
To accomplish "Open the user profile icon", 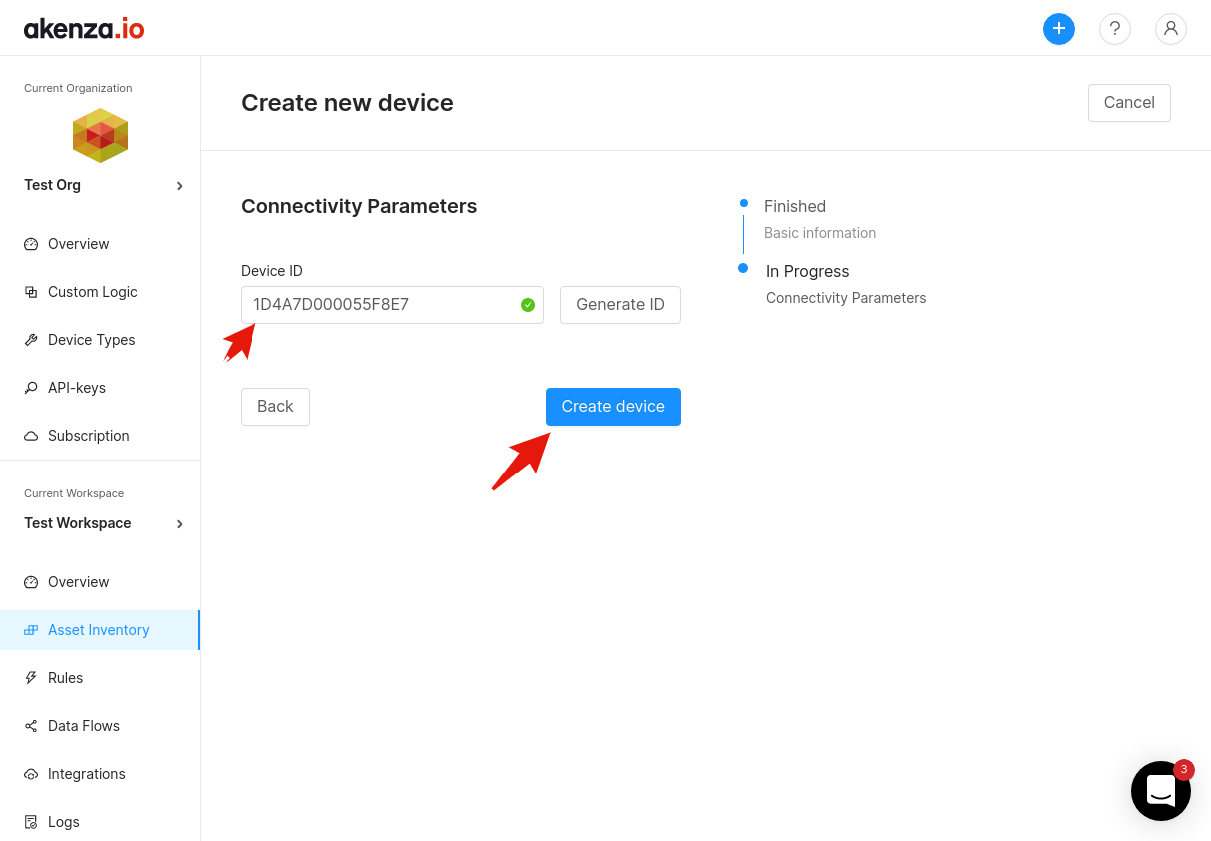I will coord(1170,29).
